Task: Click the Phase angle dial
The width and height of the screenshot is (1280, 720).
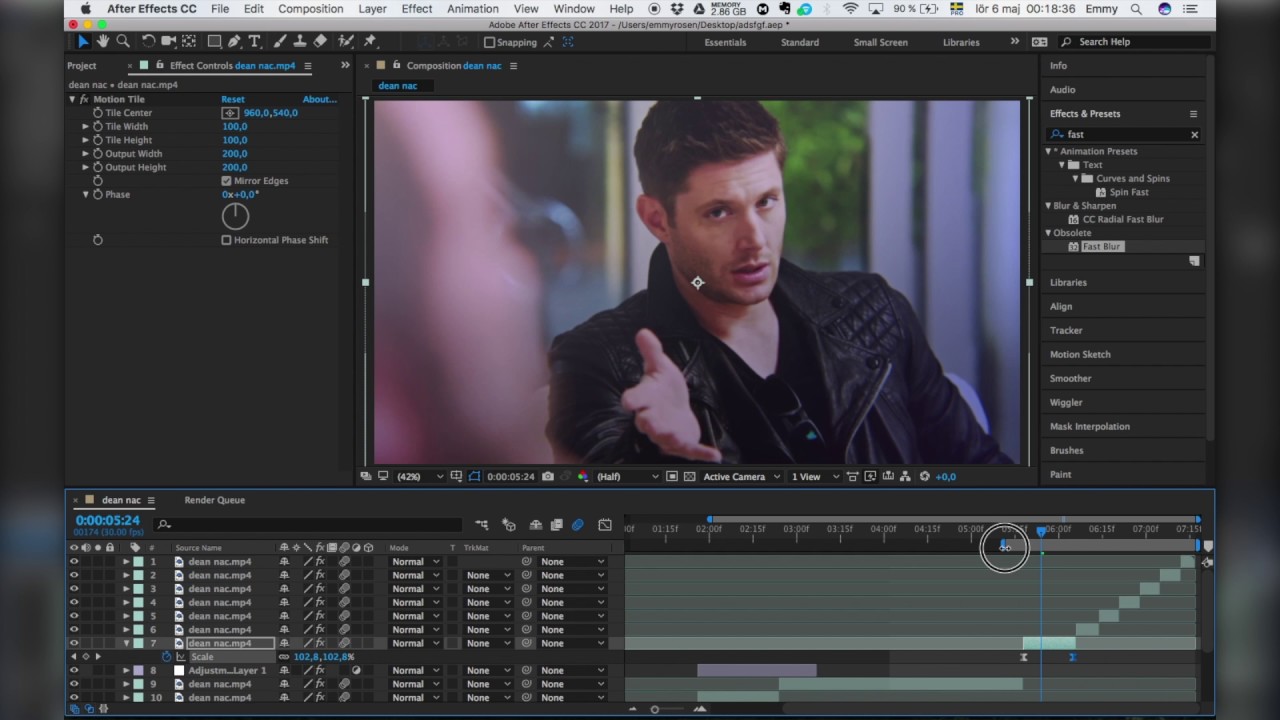Action: coord(235,215)
